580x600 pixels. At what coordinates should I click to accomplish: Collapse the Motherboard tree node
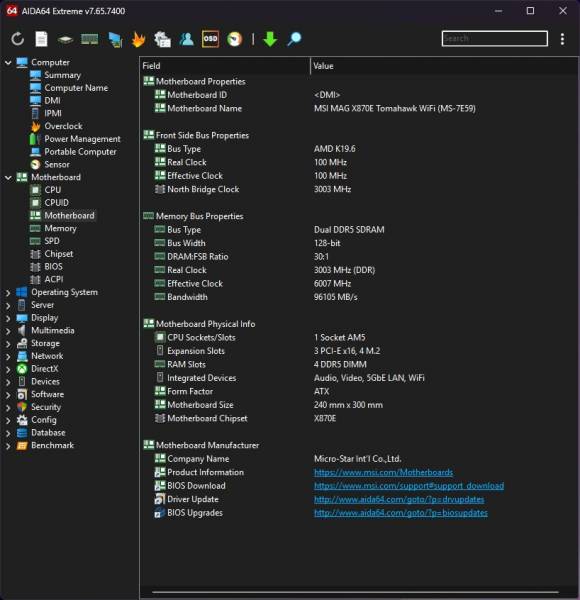coord(8,178)
